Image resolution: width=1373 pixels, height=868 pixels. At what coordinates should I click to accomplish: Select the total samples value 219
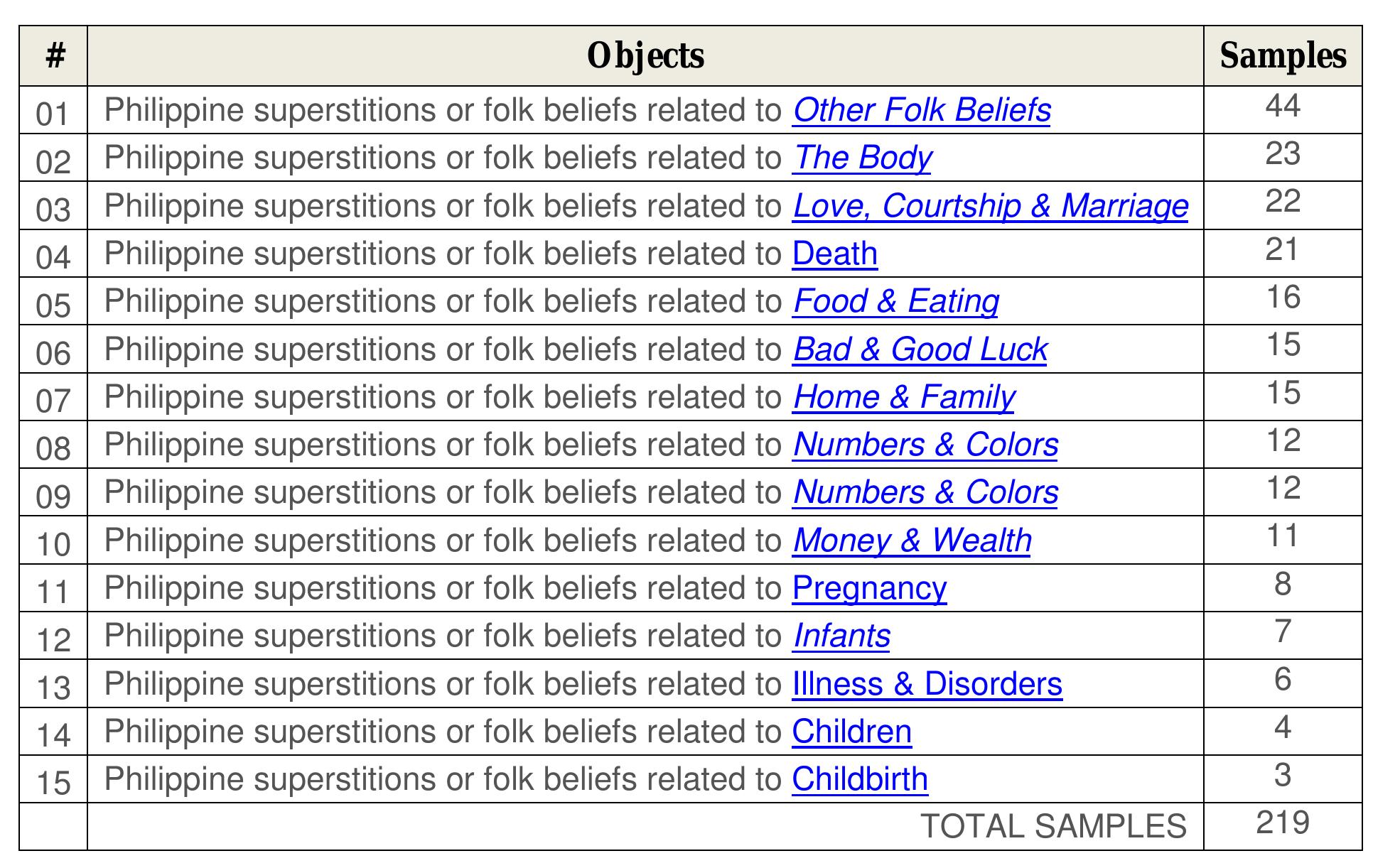pos(1283,823)
